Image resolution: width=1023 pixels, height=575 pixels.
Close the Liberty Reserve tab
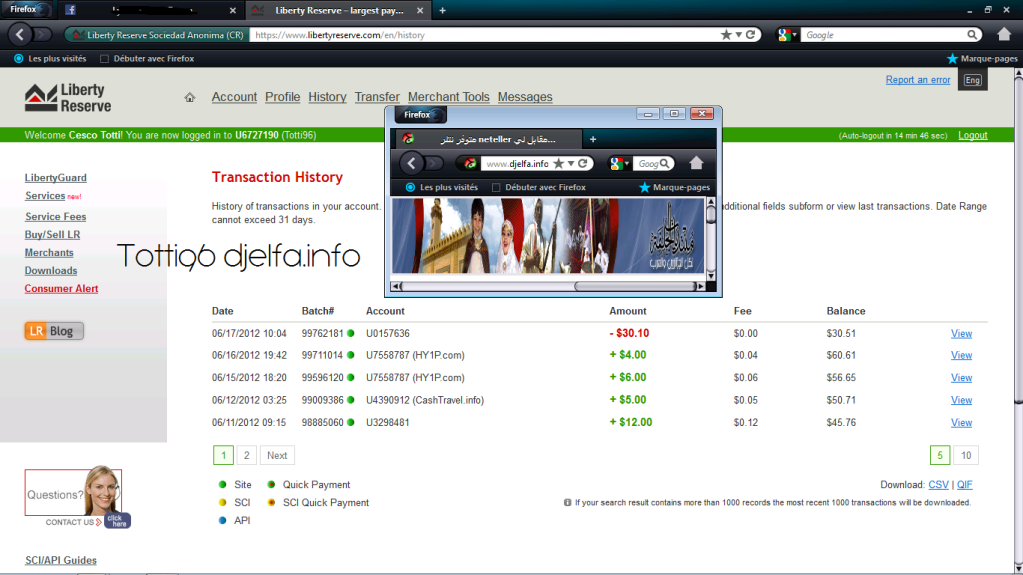[x=420, y=10]
